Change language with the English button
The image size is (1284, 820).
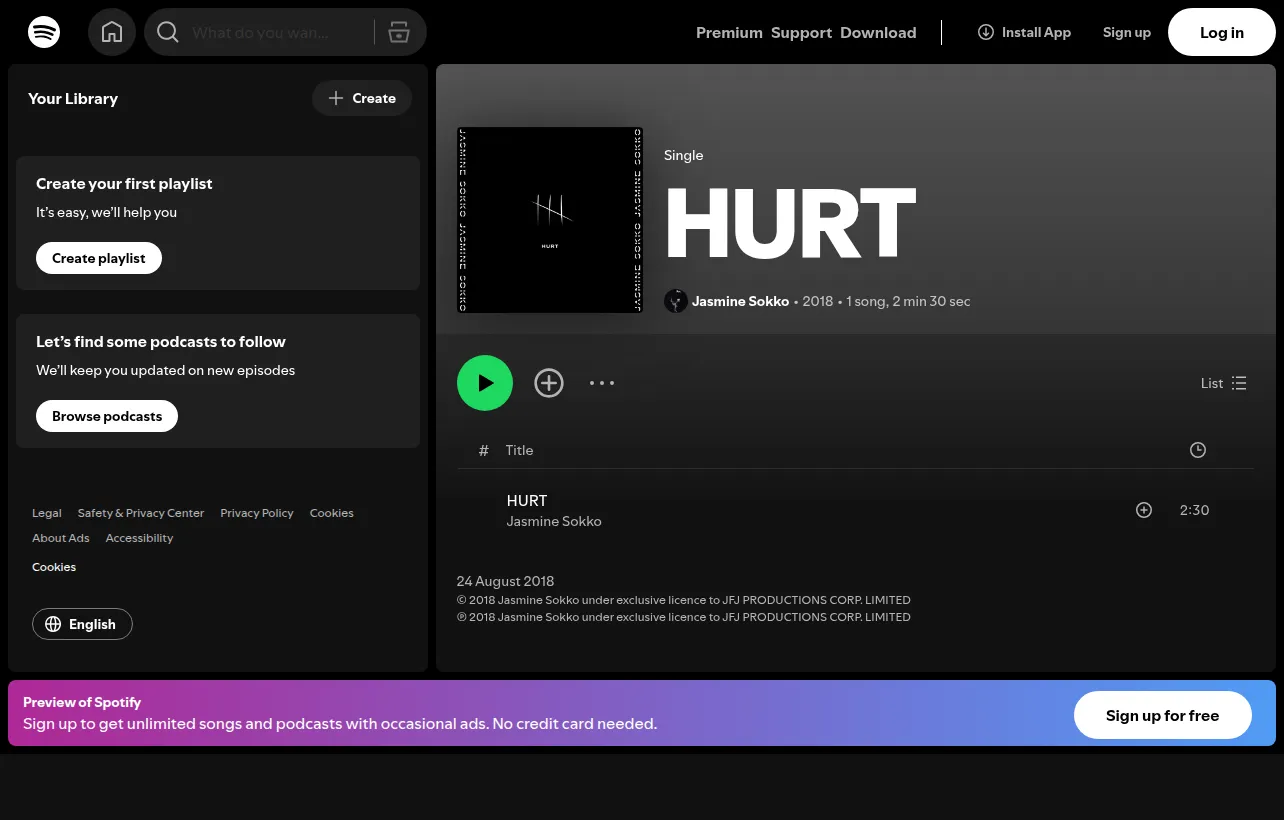82,624
